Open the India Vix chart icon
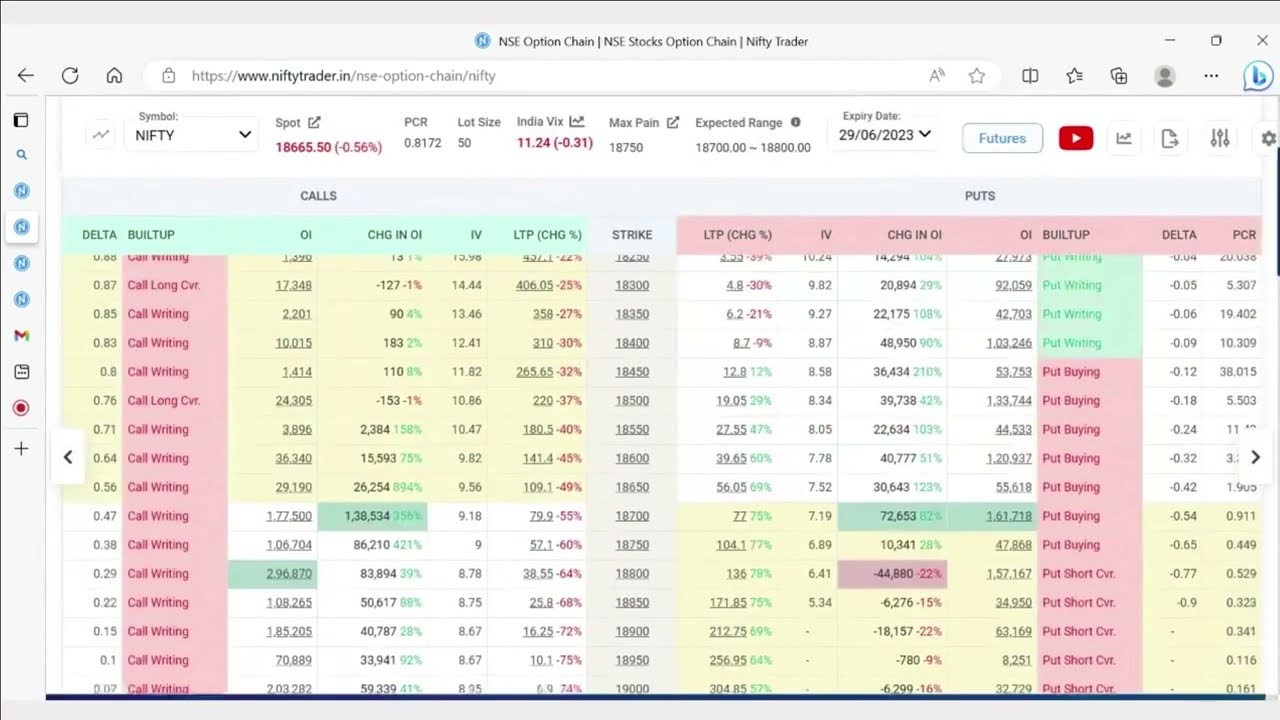Screen dimensions: 1280x720 pos(577,121)
